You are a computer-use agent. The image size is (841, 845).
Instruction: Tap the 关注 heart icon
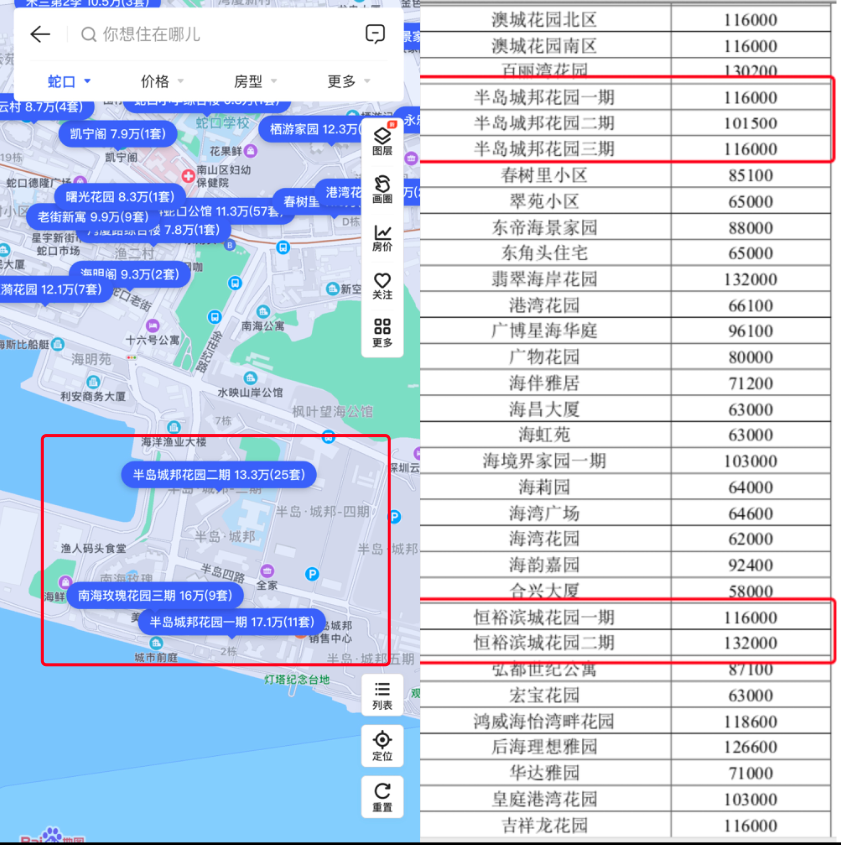coord(383,286)
